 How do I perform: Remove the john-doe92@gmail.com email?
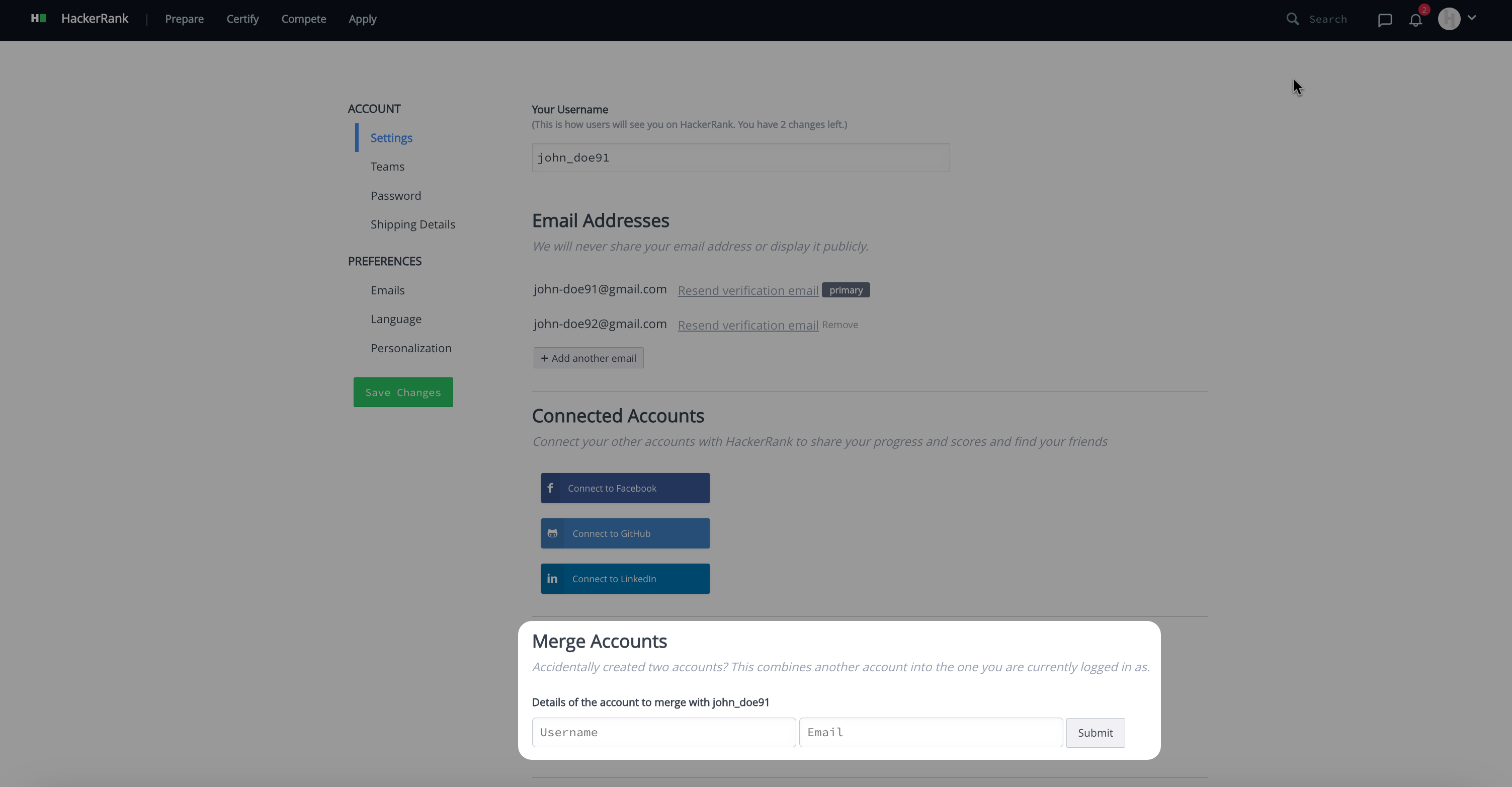point(840,325)
